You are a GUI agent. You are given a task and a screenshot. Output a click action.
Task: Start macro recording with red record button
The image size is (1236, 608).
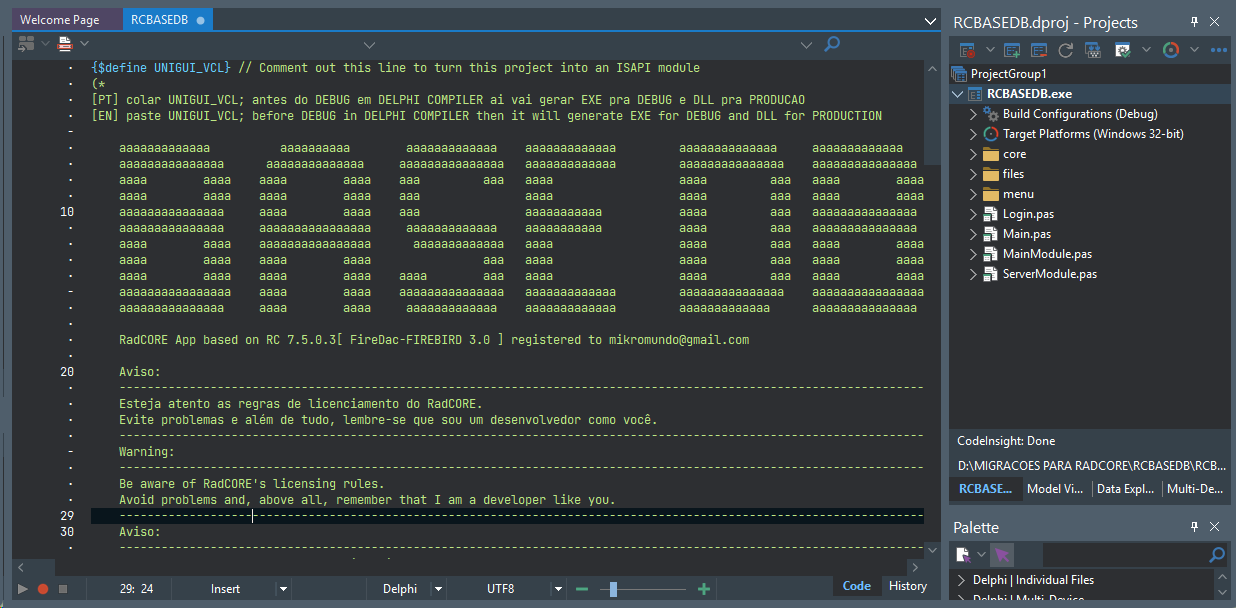[43, 589]
